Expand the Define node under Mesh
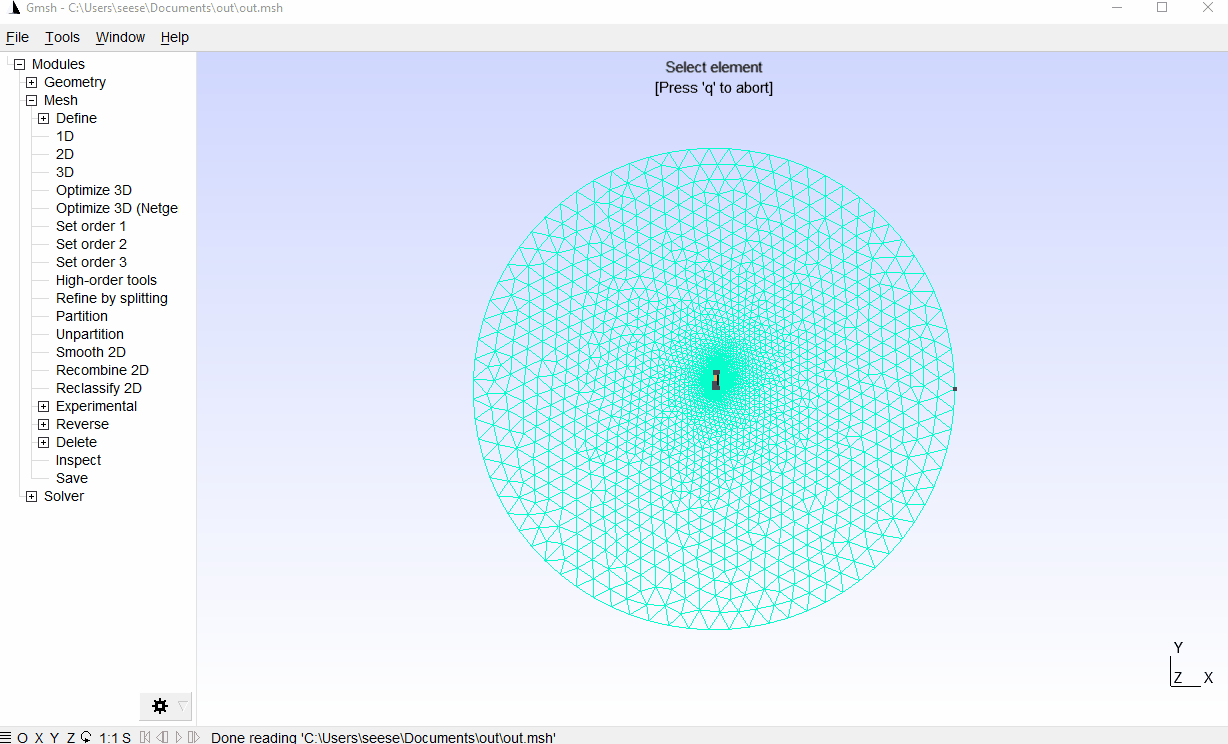 pos(43,118)
